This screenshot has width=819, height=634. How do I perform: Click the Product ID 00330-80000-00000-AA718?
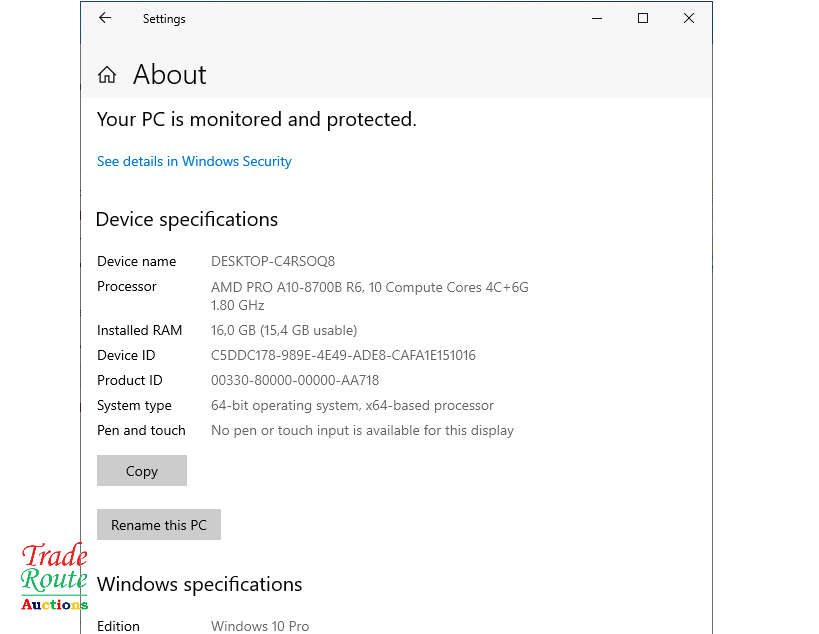pyautogui.click(x=295, y=380)
